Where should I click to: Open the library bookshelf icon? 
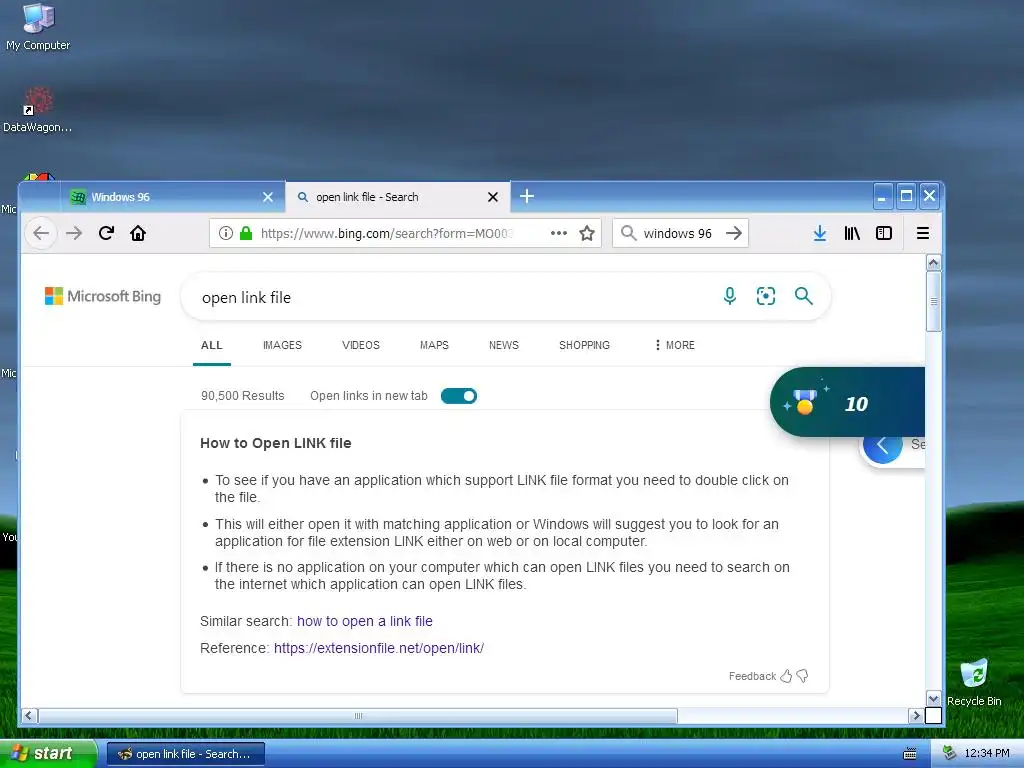tap(852, 233)
